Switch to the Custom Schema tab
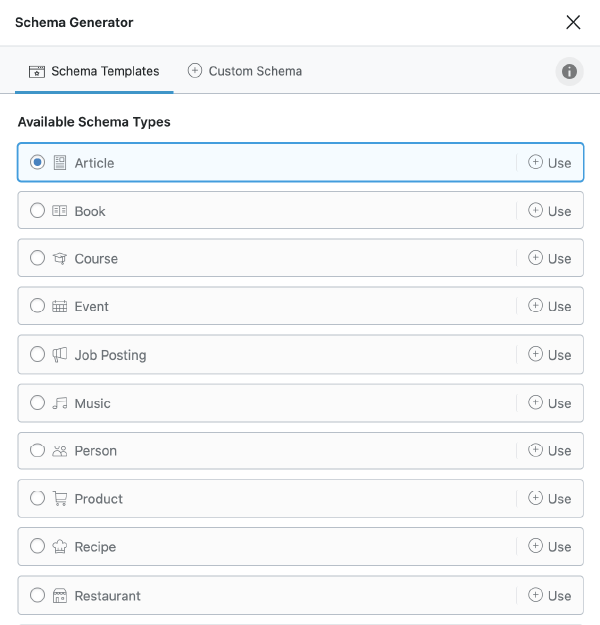 [245, 71]
